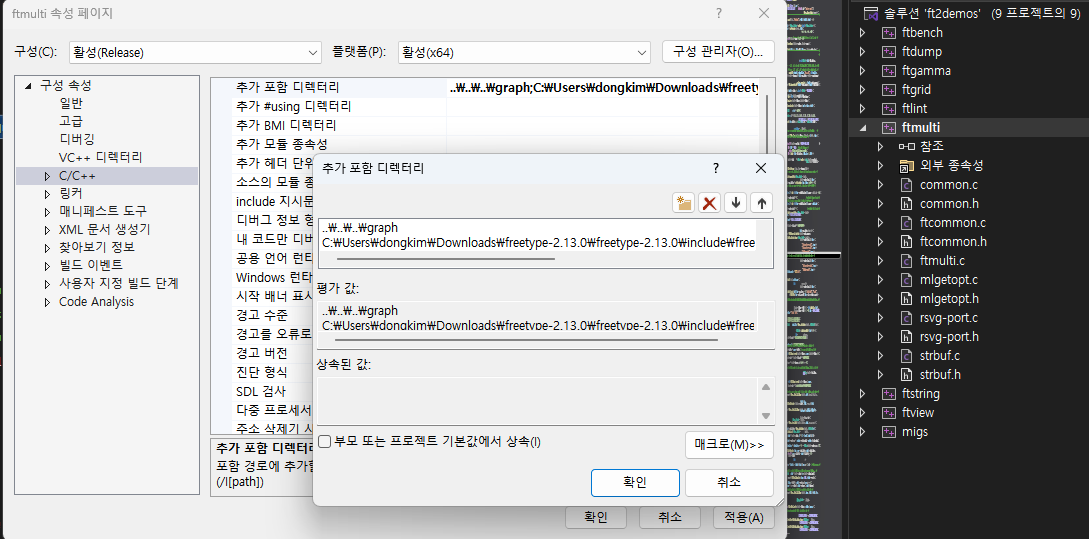
Task: Click the ftgamma project icon
Action: click(889, 71)
